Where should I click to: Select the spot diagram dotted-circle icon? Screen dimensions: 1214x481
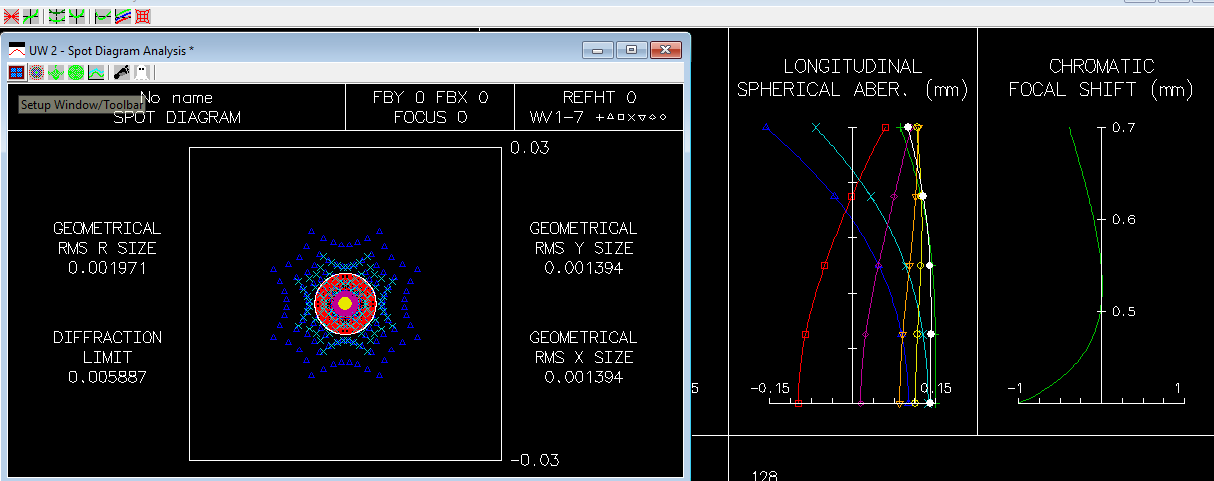coord(36,72)
